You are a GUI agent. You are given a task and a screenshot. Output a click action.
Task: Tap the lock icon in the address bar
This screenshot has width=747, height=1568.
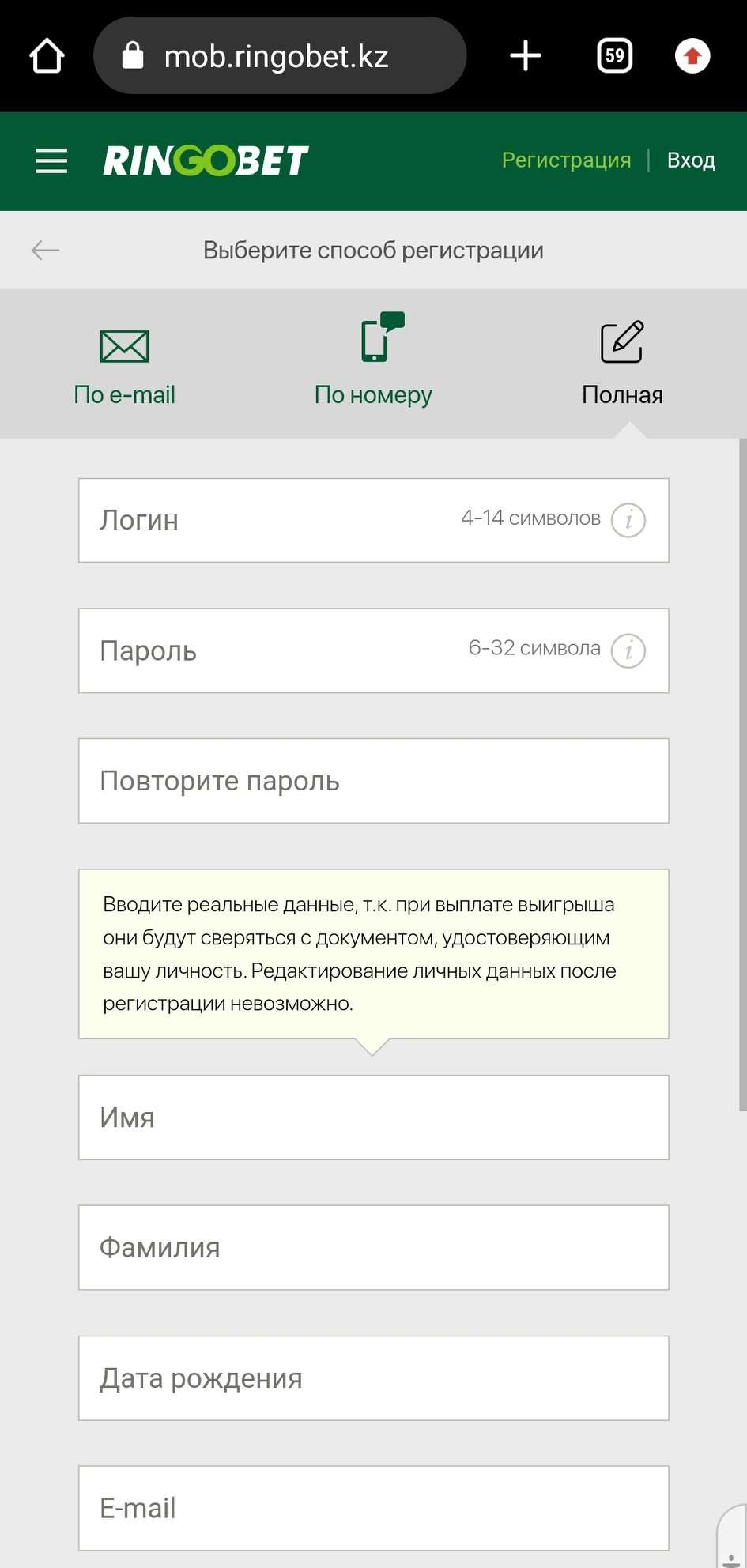click(x=133, y=55)
